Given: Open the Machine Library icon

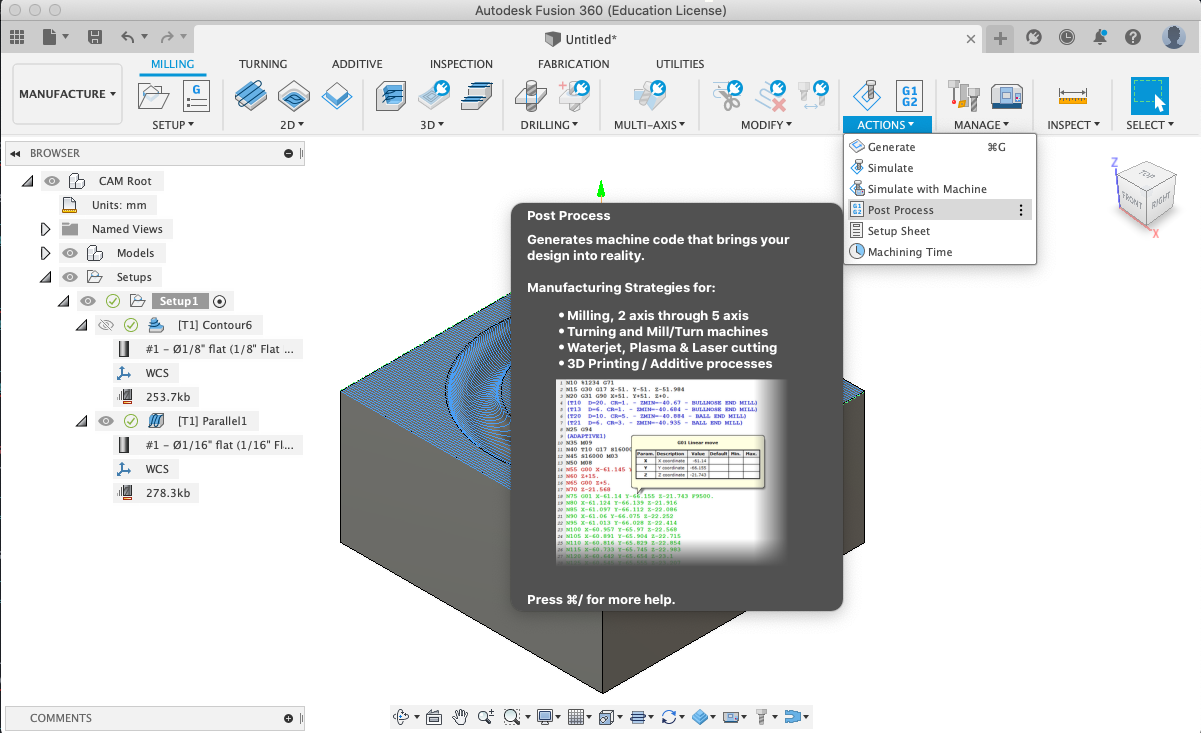Looking at the screenshot, I should 1006,96.
